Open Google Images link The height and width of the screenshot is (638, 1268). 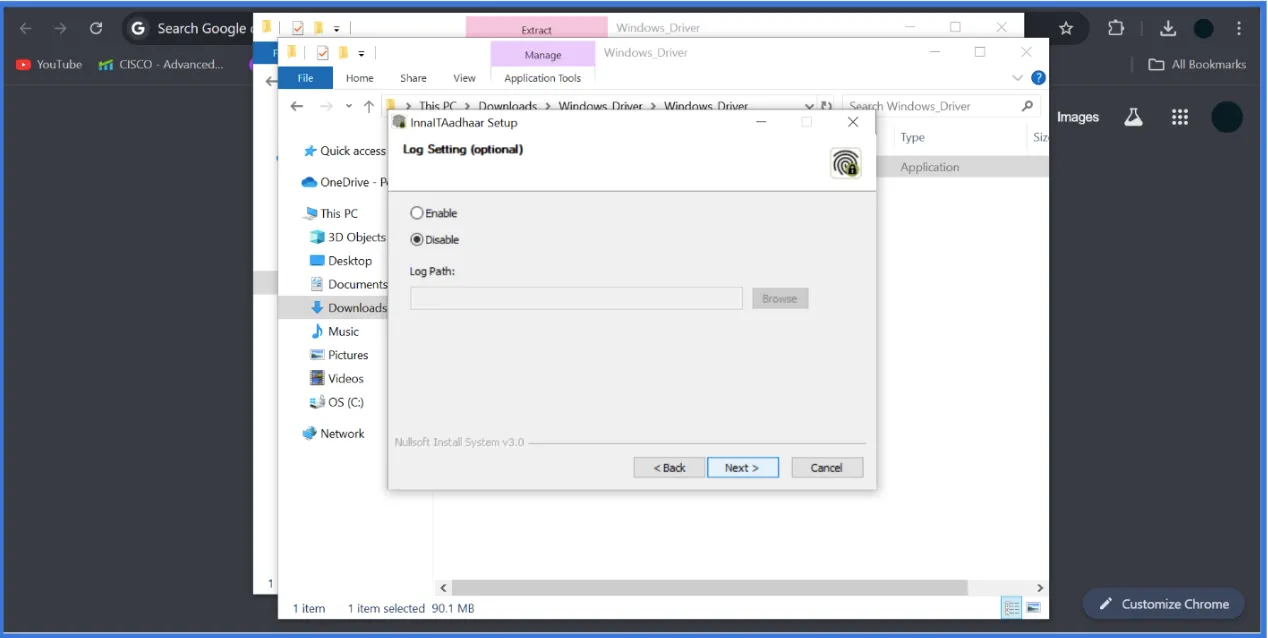1078,117
